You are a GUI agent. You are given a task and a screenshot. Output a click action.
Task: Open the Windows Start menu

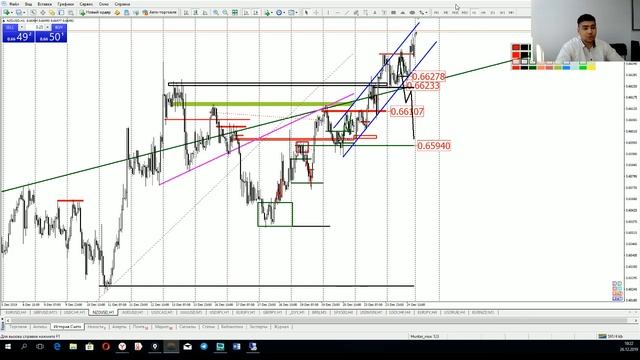point(8,347)
